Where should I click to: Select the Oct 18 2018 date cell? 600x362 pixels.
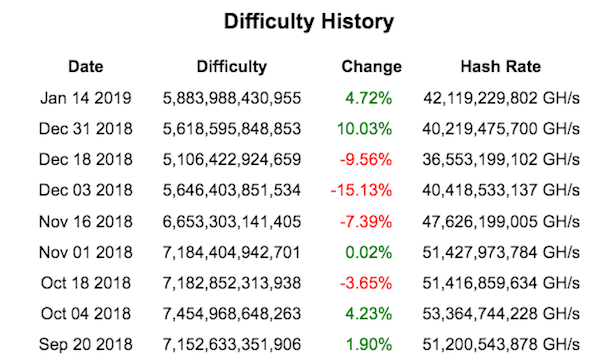[x=86, y=283]
